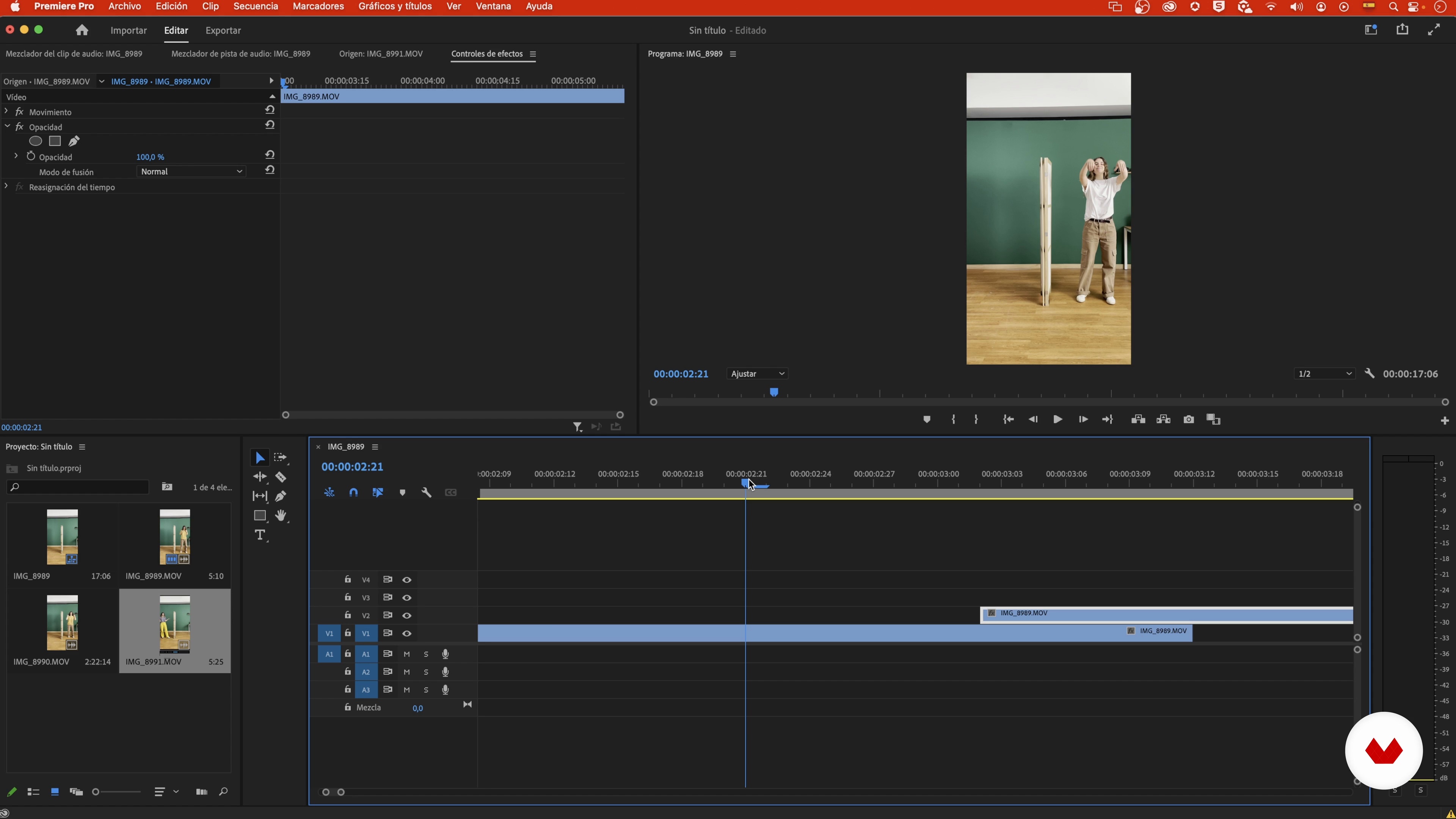Reset Modo de fusión parameter
This screenshot has width=1456, height=819.
click(x=270, y=170)
